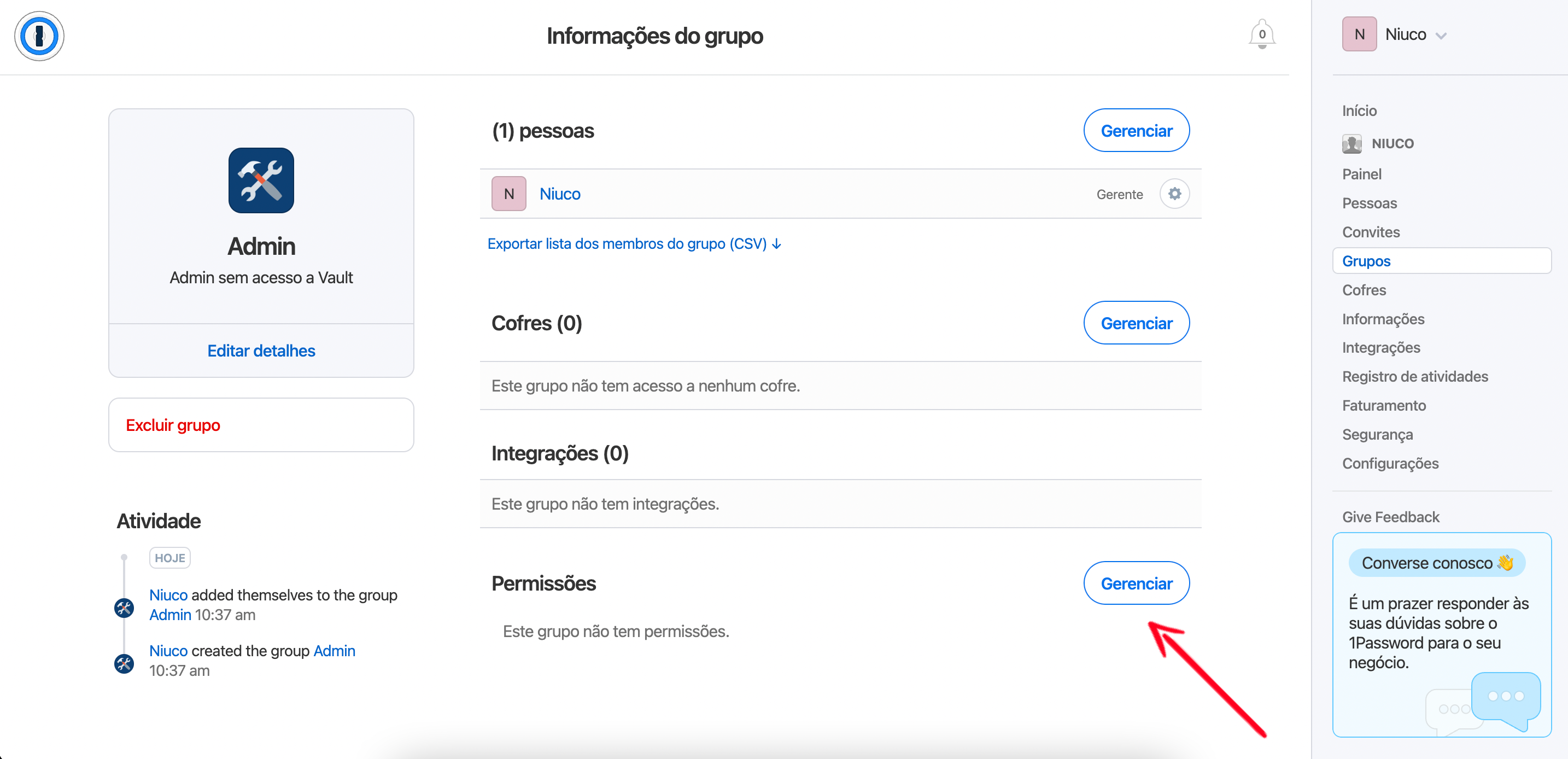1568x759 pixels.
Task: Click Gerenciar next to Cofres
Action: coord(1136,323)
